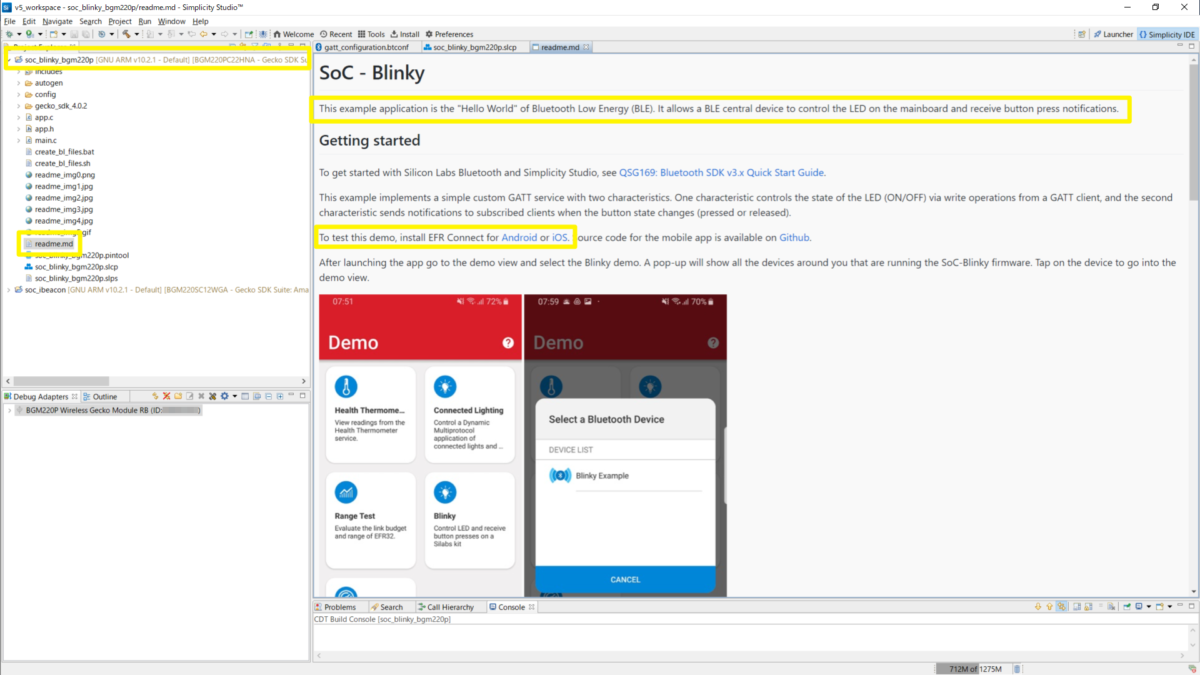Select readme_img0.png in the project tree
1200x675 pixels.
coord(63,175)
